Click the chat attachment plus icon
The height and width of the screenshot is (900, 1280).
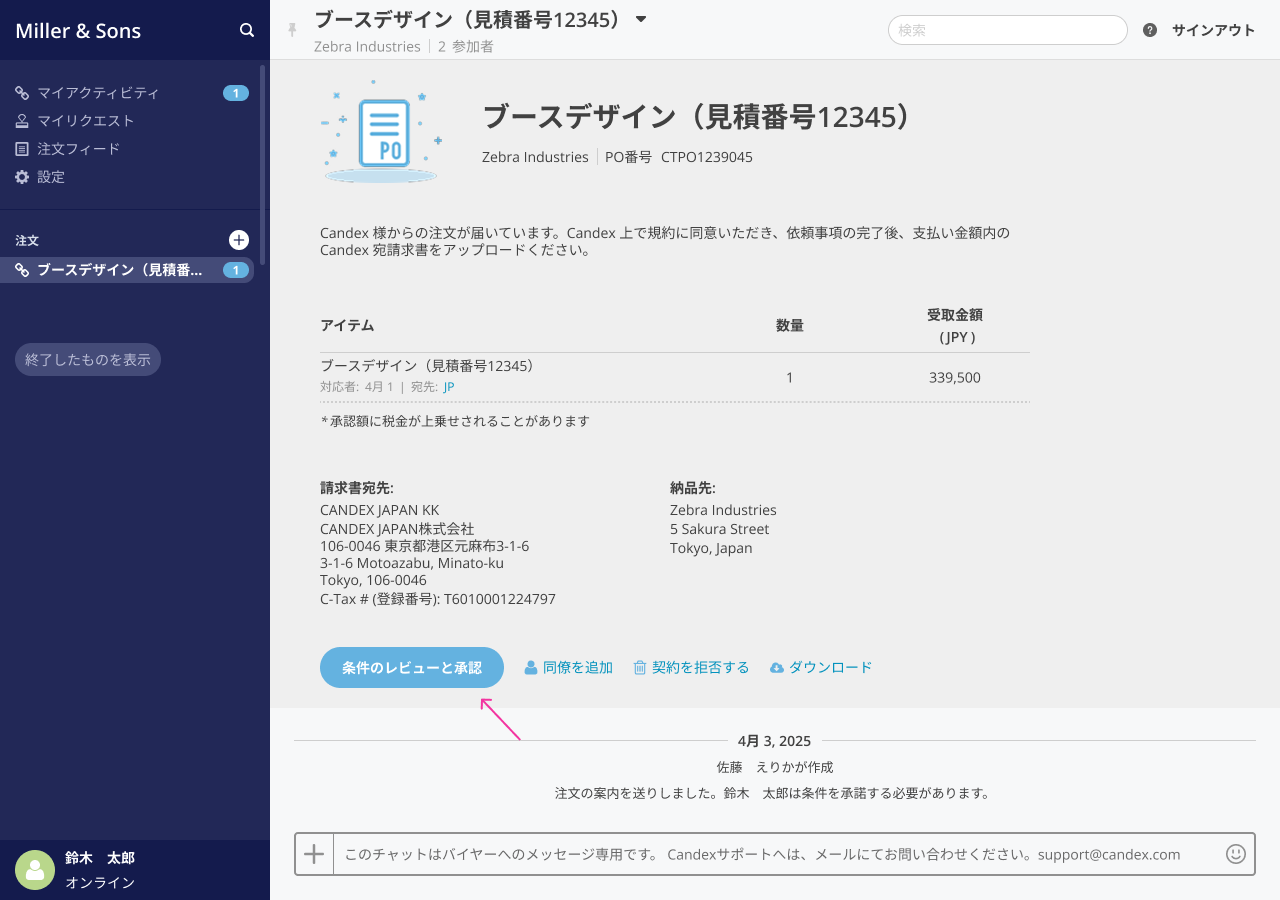point(314,854)
